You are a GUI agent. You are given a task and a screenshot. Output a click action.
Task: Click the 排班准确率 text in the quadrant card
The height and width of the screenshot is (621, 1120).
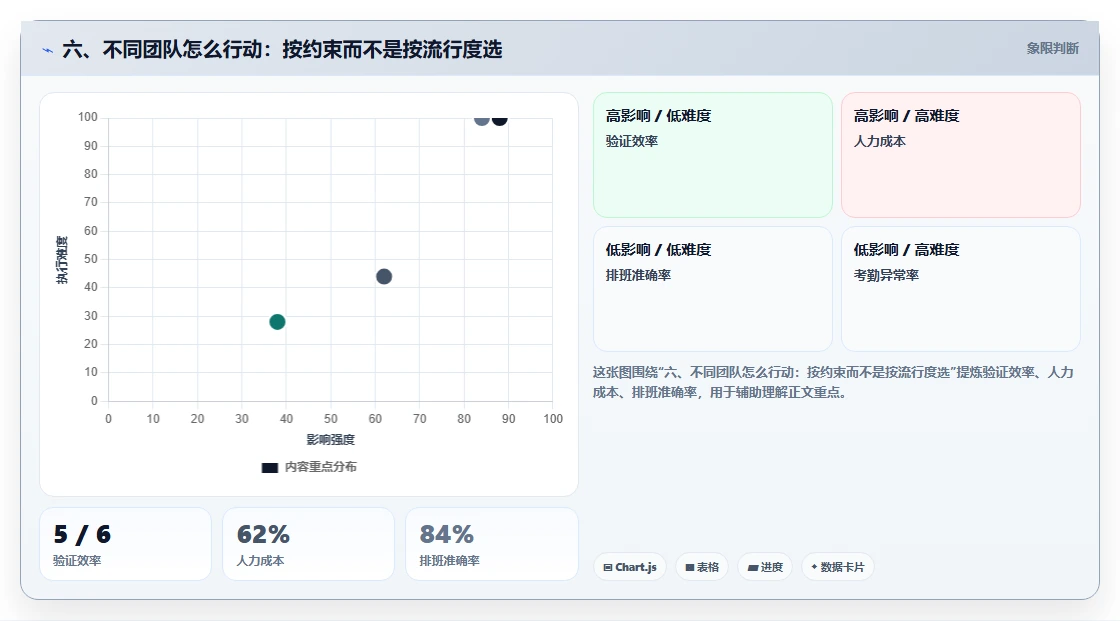pos(638,275)
